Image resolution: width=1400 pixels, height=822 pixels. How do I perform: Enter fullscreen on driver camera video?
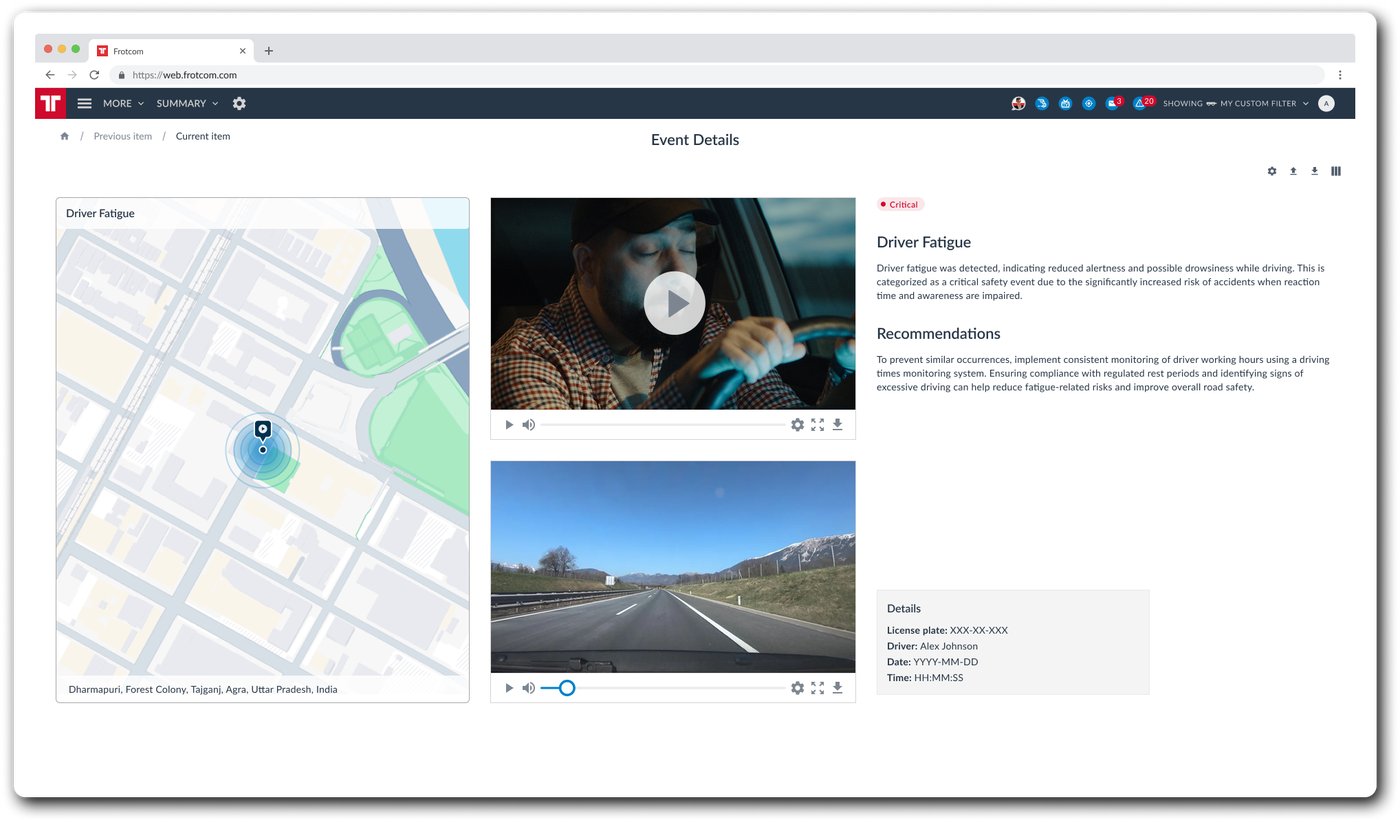click(817, 425)
